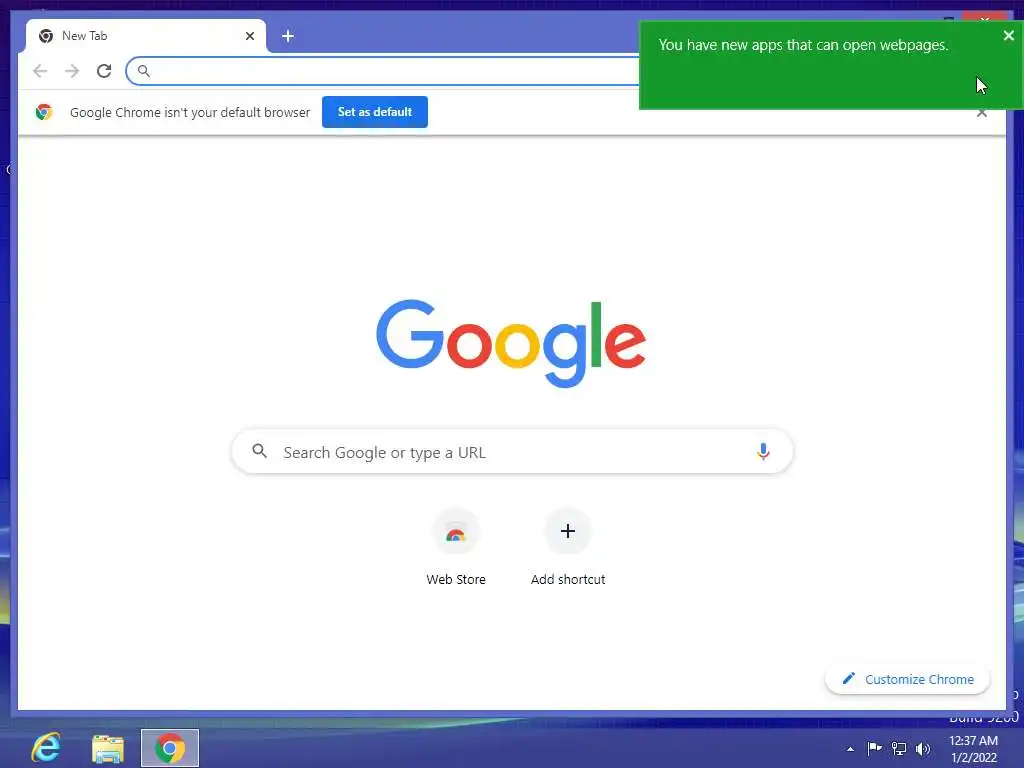The image size is (1024, 768).
Task: Open the volume speaker icon
Action: (923, 748)
